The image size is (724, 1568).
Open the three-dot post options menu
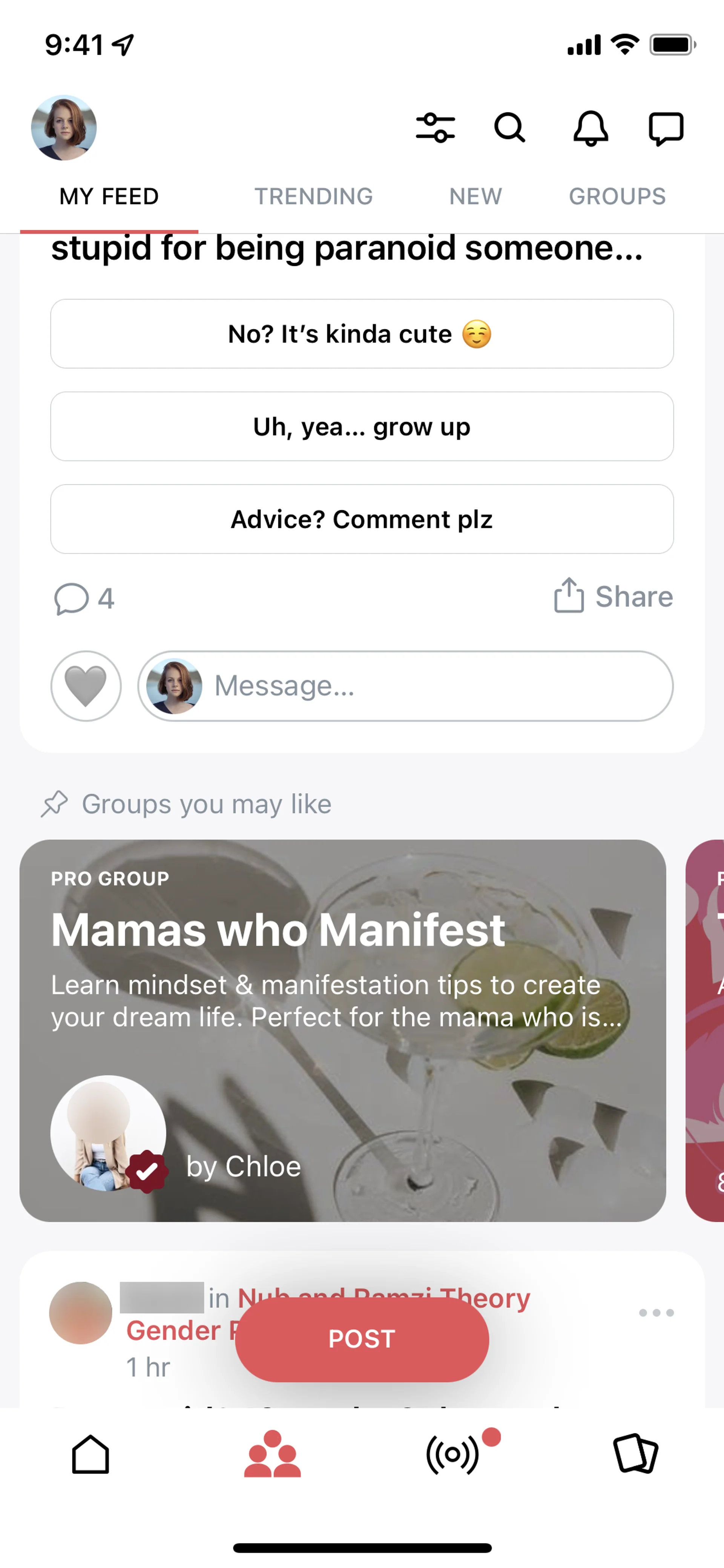click(x=656, y=1313)
